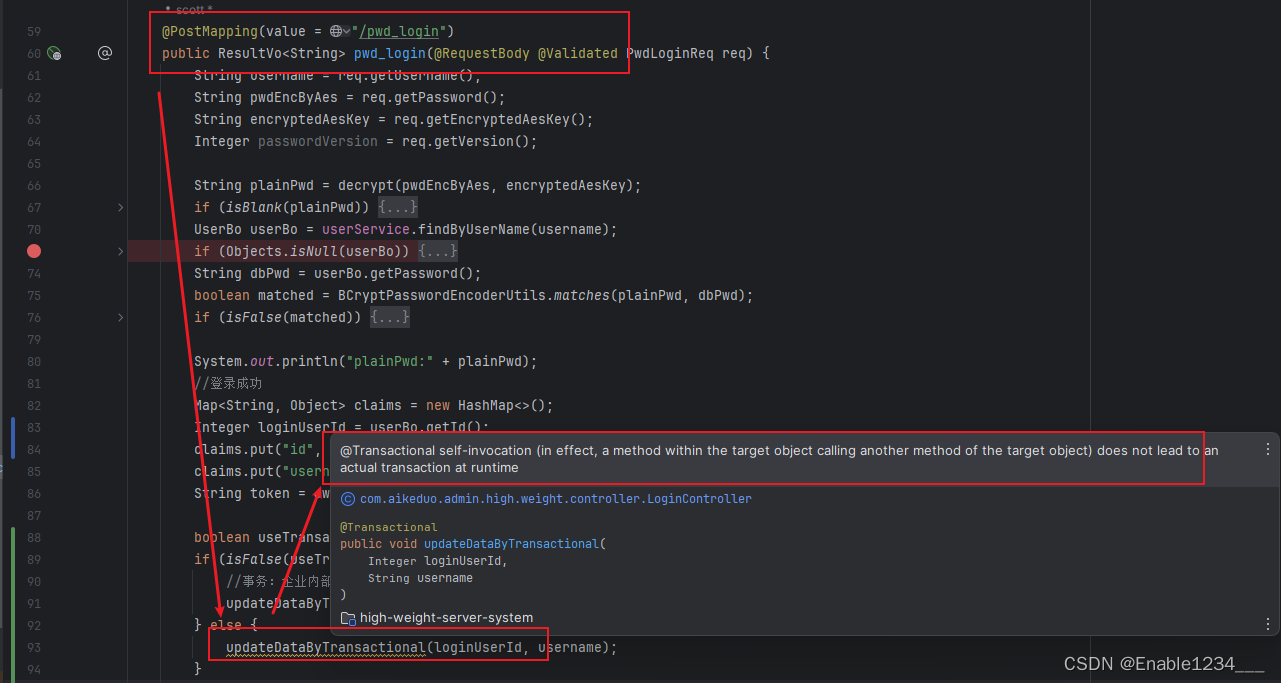Click the scott breadcrumb at the top
Screen dimensions: 1281x683
pos(190,9)
